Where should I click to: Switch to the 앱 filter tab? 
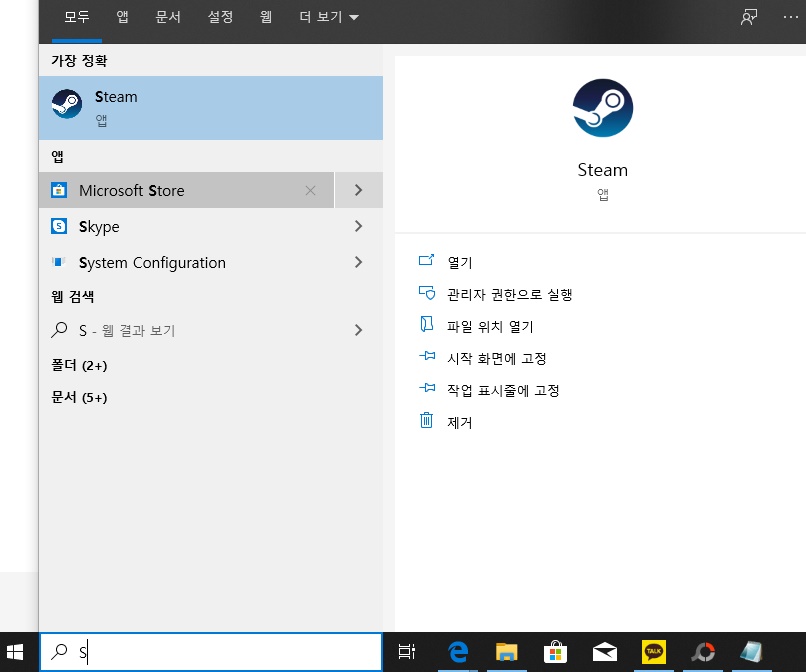pos(122,17)
